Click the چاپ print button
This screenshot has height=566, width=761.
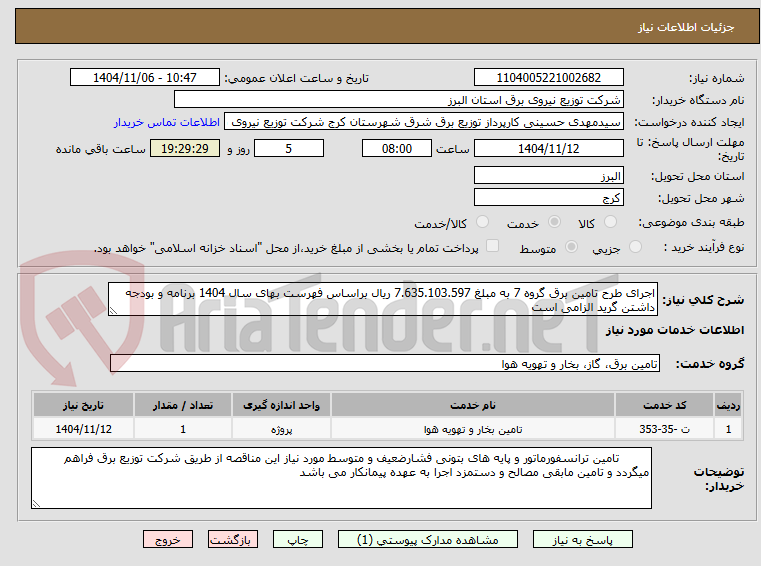coord(298,539)
